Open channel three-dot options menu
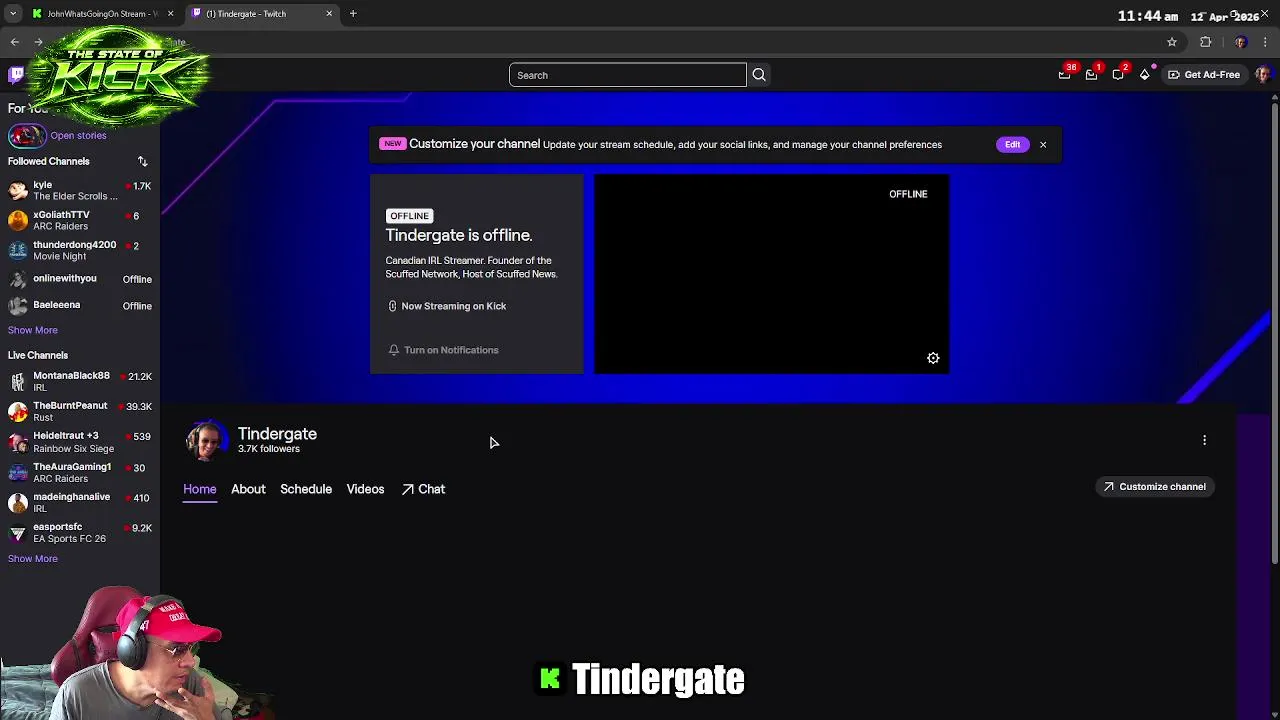 [1204, 440]
